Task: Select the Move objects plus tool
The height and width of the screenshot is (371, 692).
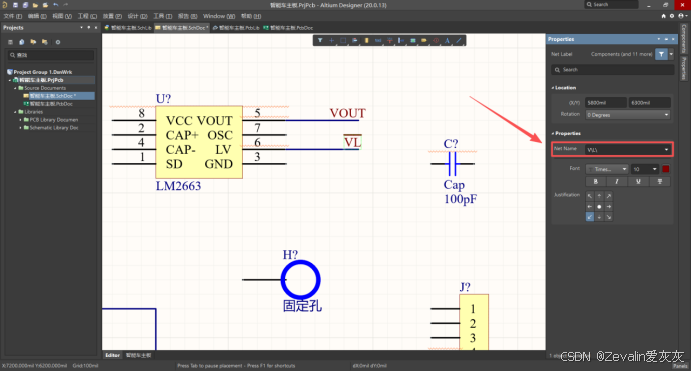Action: pos(331,40)
